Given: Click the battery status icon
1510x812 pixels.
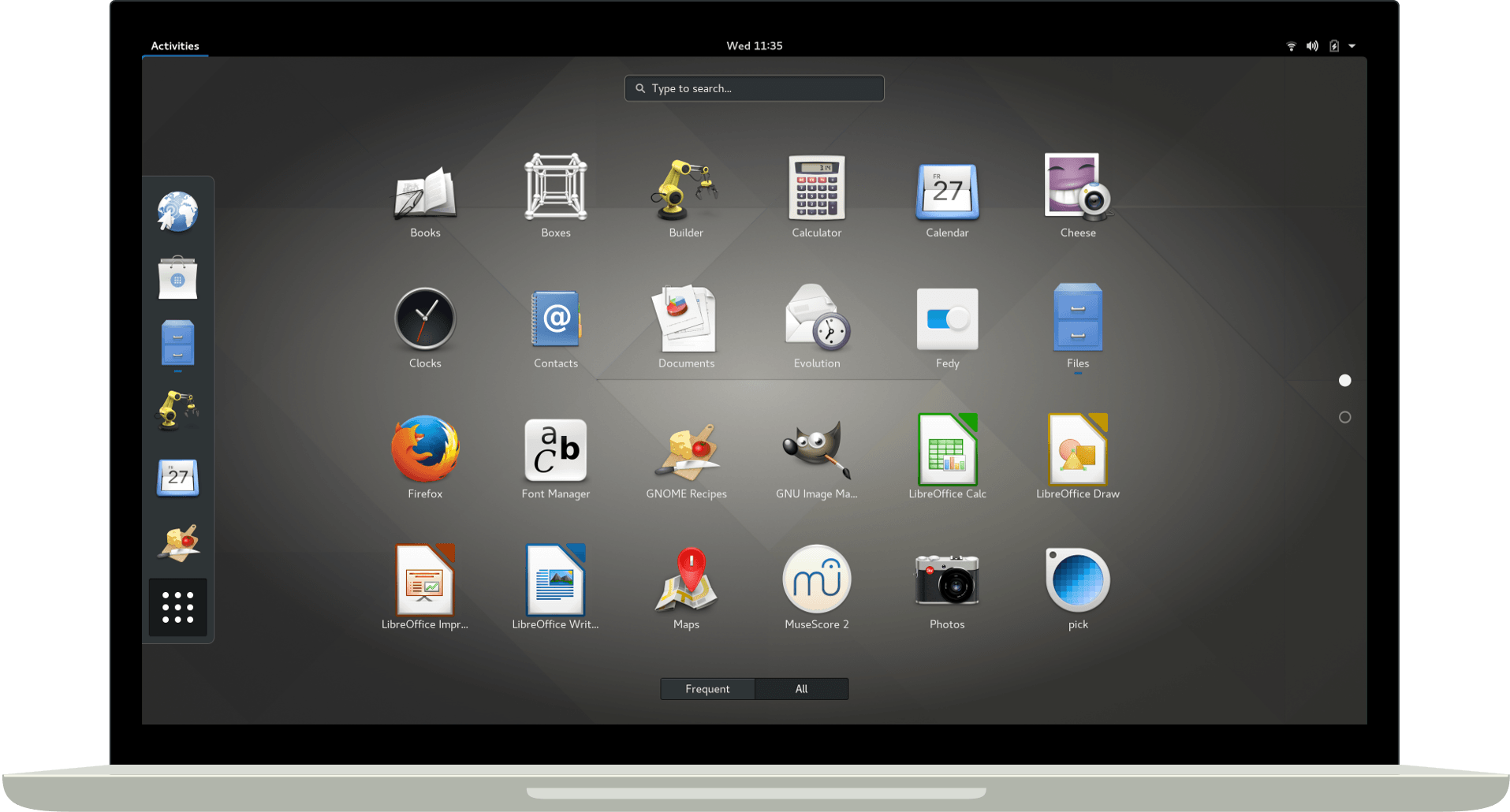Looking at the screenshot, I should [1334, 46].
